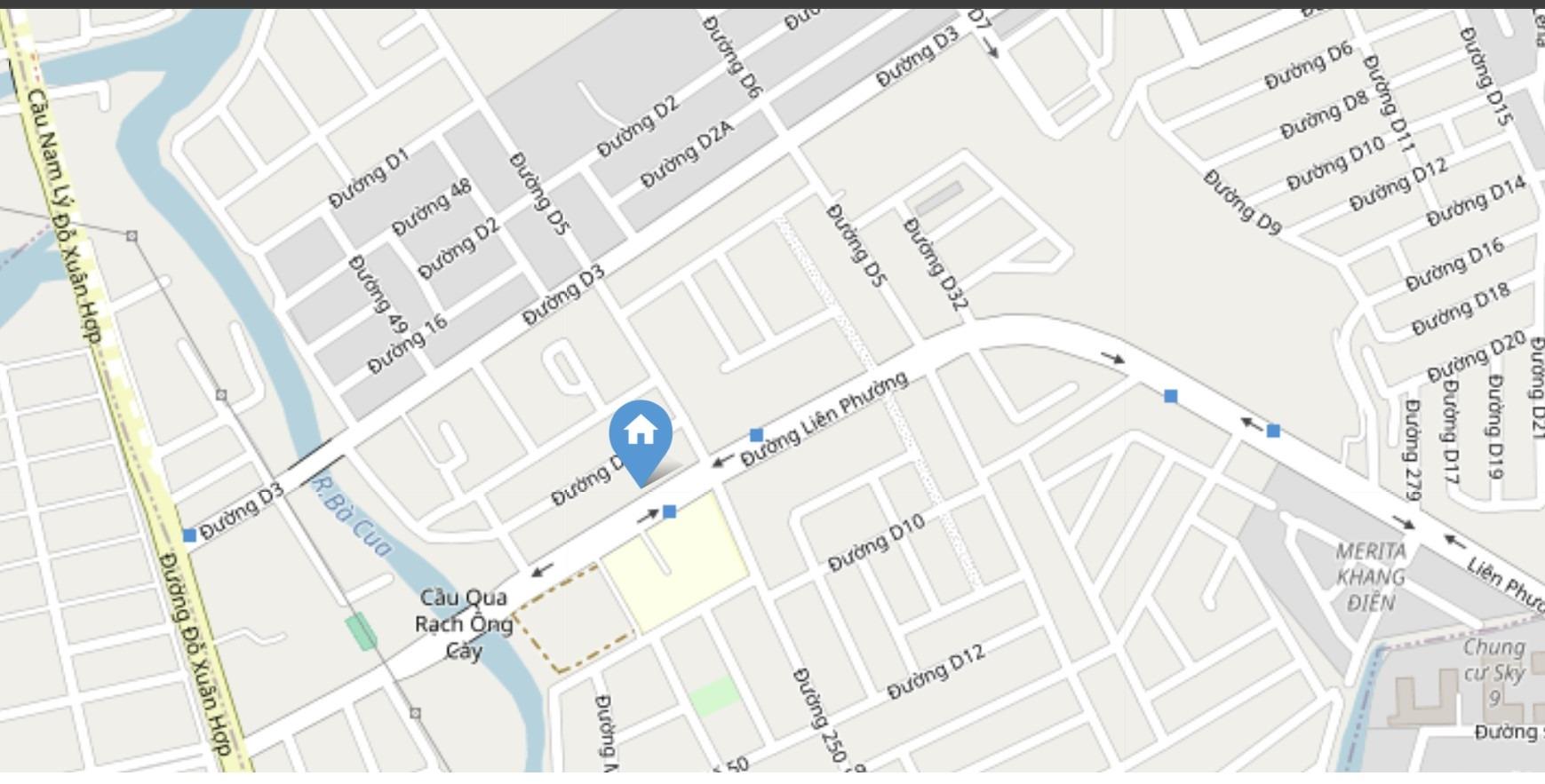Screen dimensions: 1545x784
Task: Select the Đường D9 street label
Action: point(1243,202)
